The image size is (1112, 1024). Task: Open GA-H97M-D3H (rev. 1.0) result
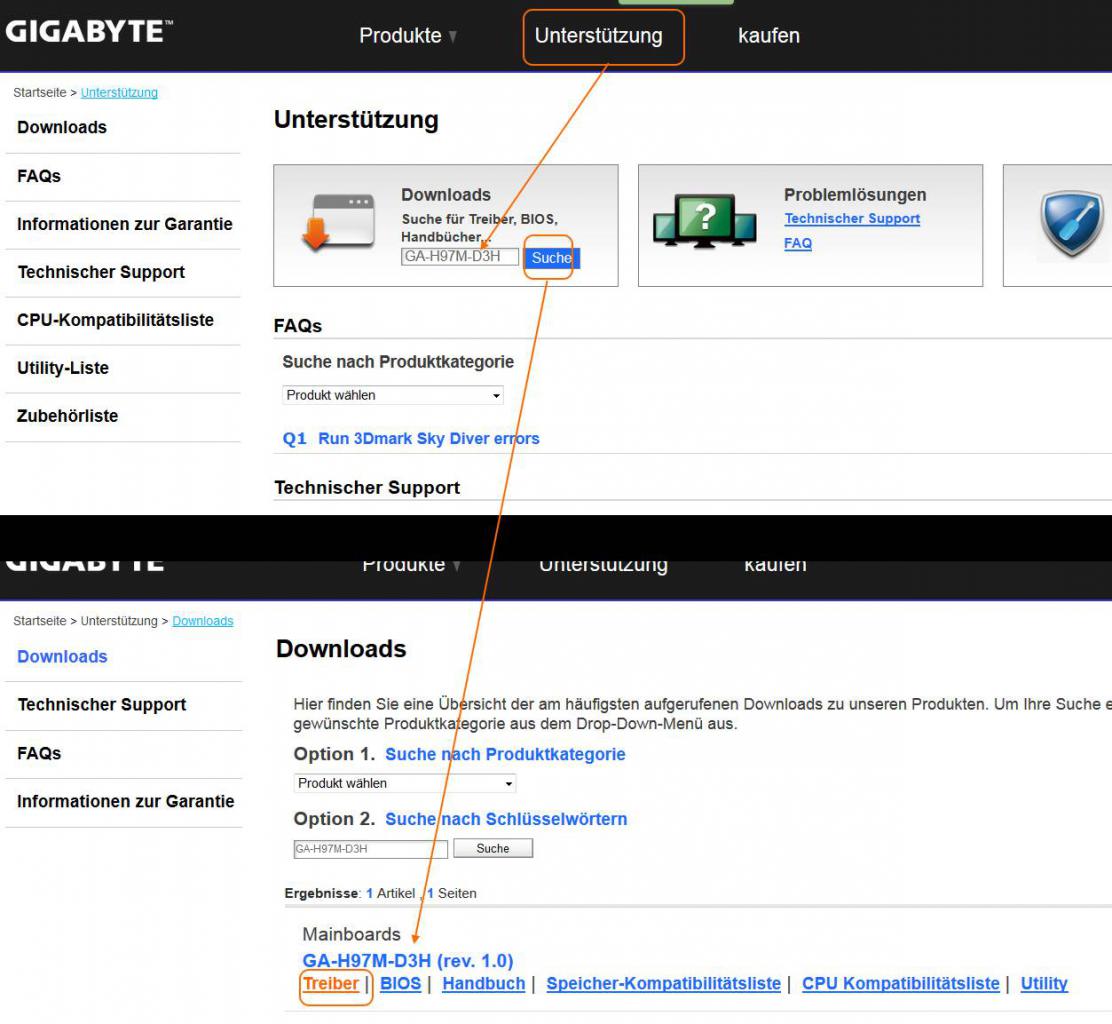point(408,961)
